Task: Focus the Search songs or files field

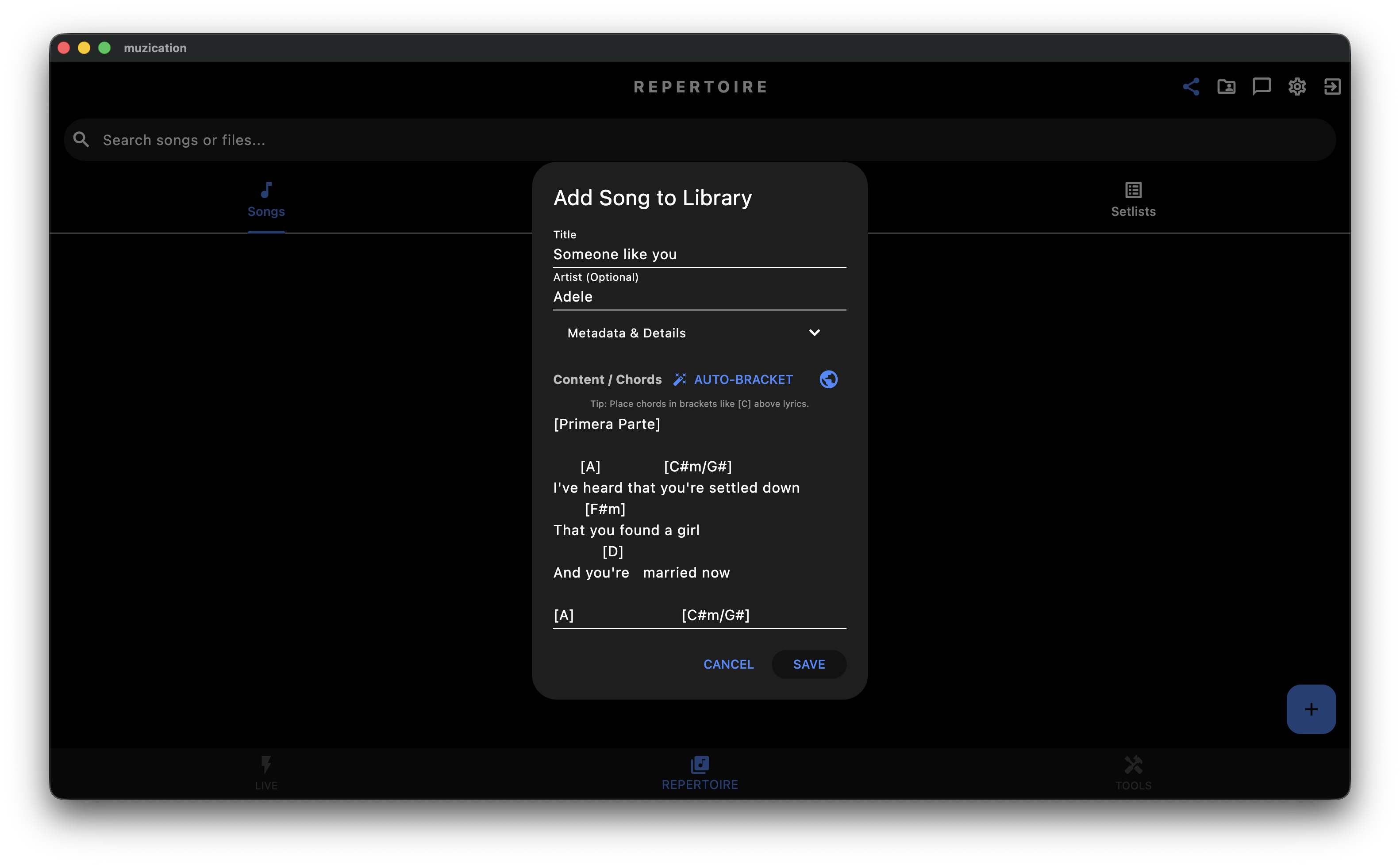Action: (x=700, y=140)
